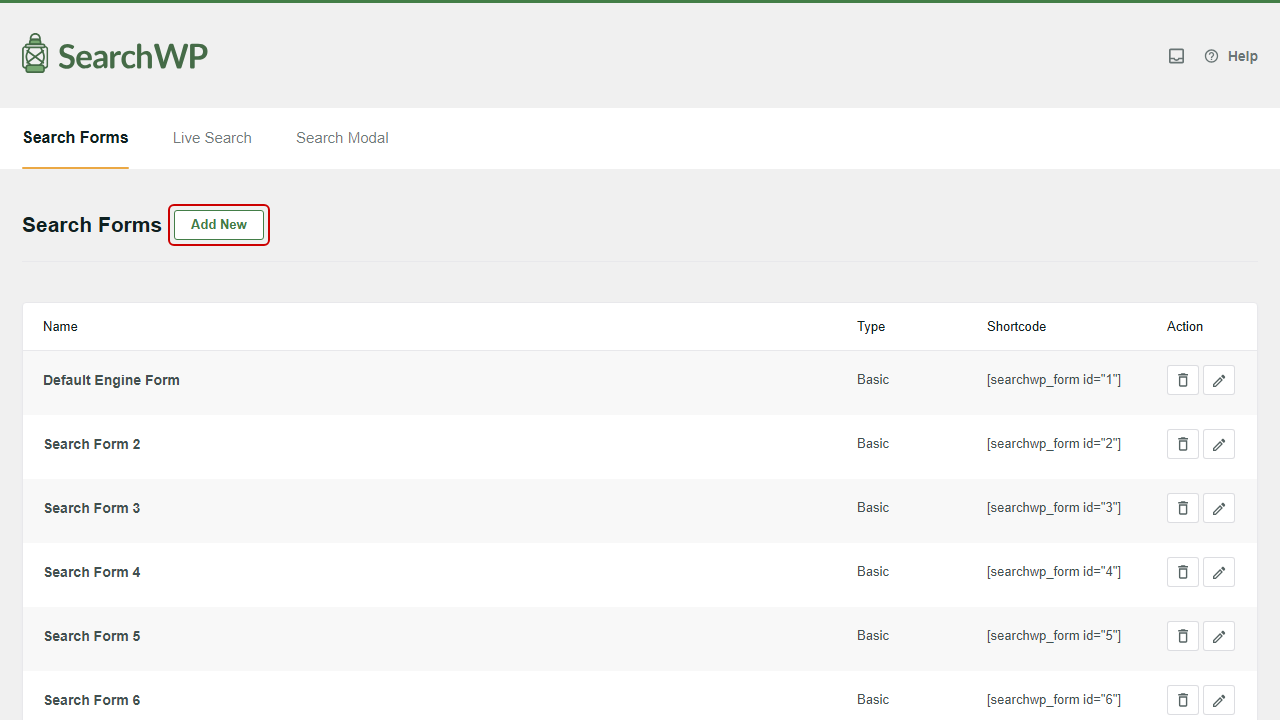Open Search Form 3 by name

92,508
